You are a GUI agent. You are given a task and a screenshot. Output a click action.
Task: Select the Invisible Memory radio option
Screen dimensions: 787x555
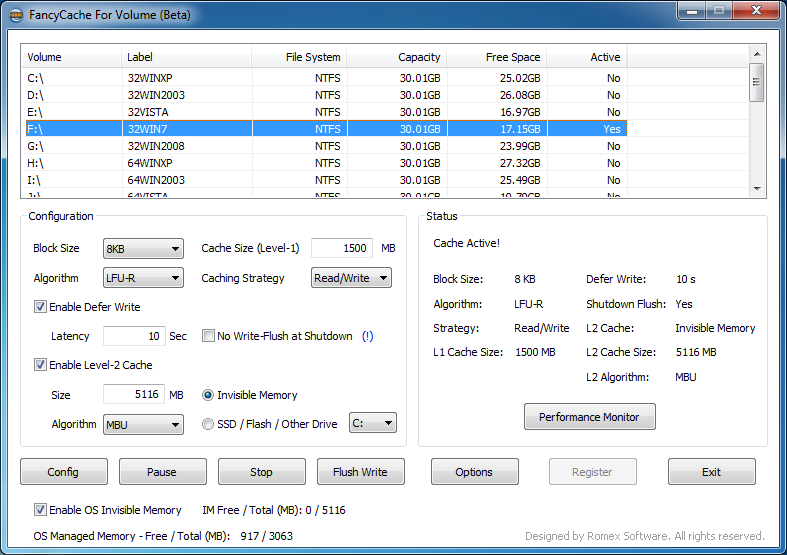tap(208, 395)
